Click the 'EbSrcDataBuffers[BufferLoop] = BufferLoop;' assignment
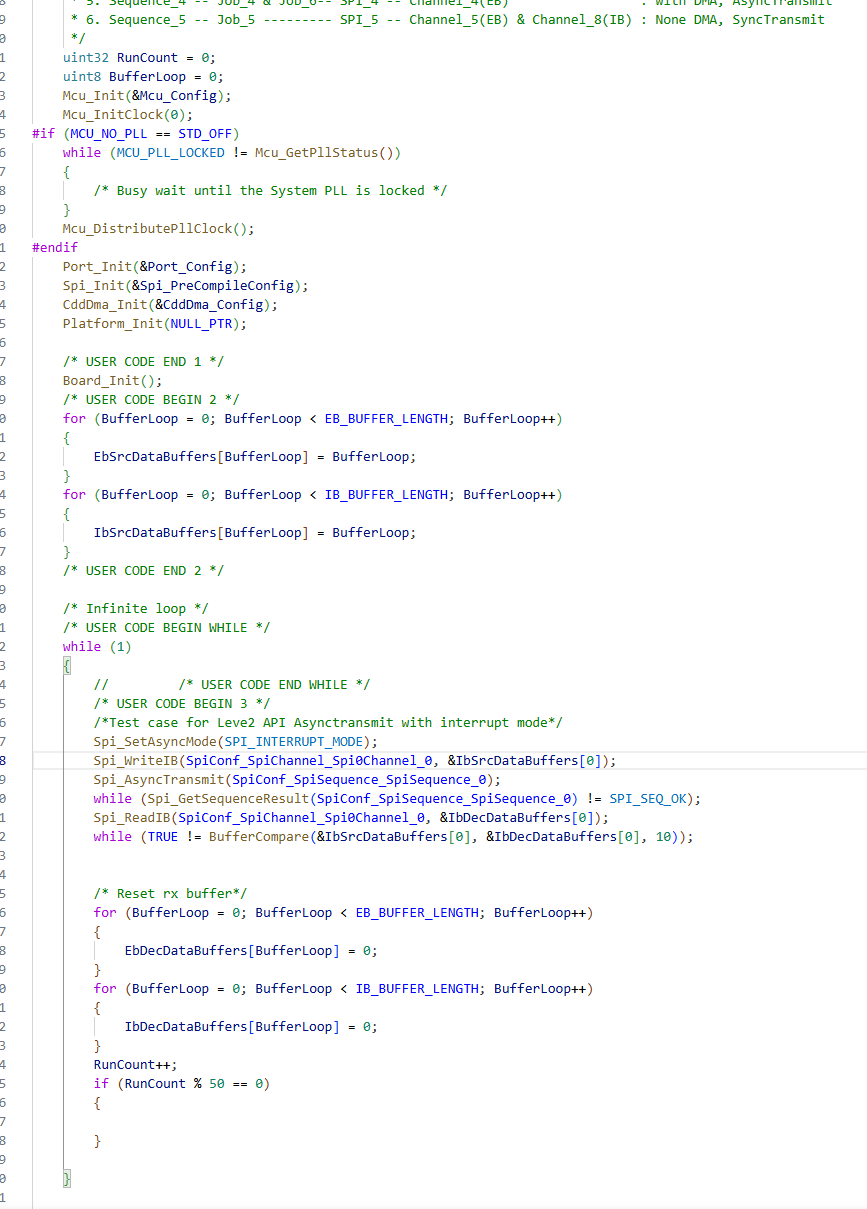 [x=255, y=456]
